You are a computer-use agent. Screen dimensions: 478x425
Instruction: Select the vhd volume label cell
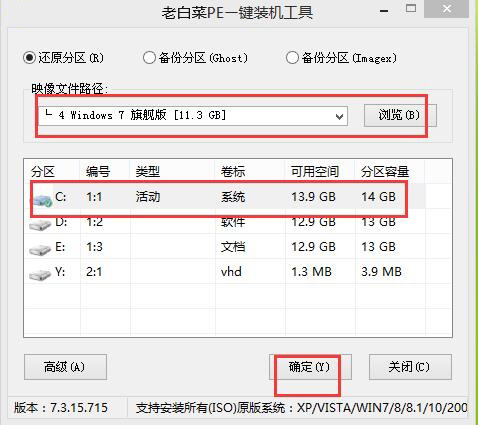[x=231, y=272]
